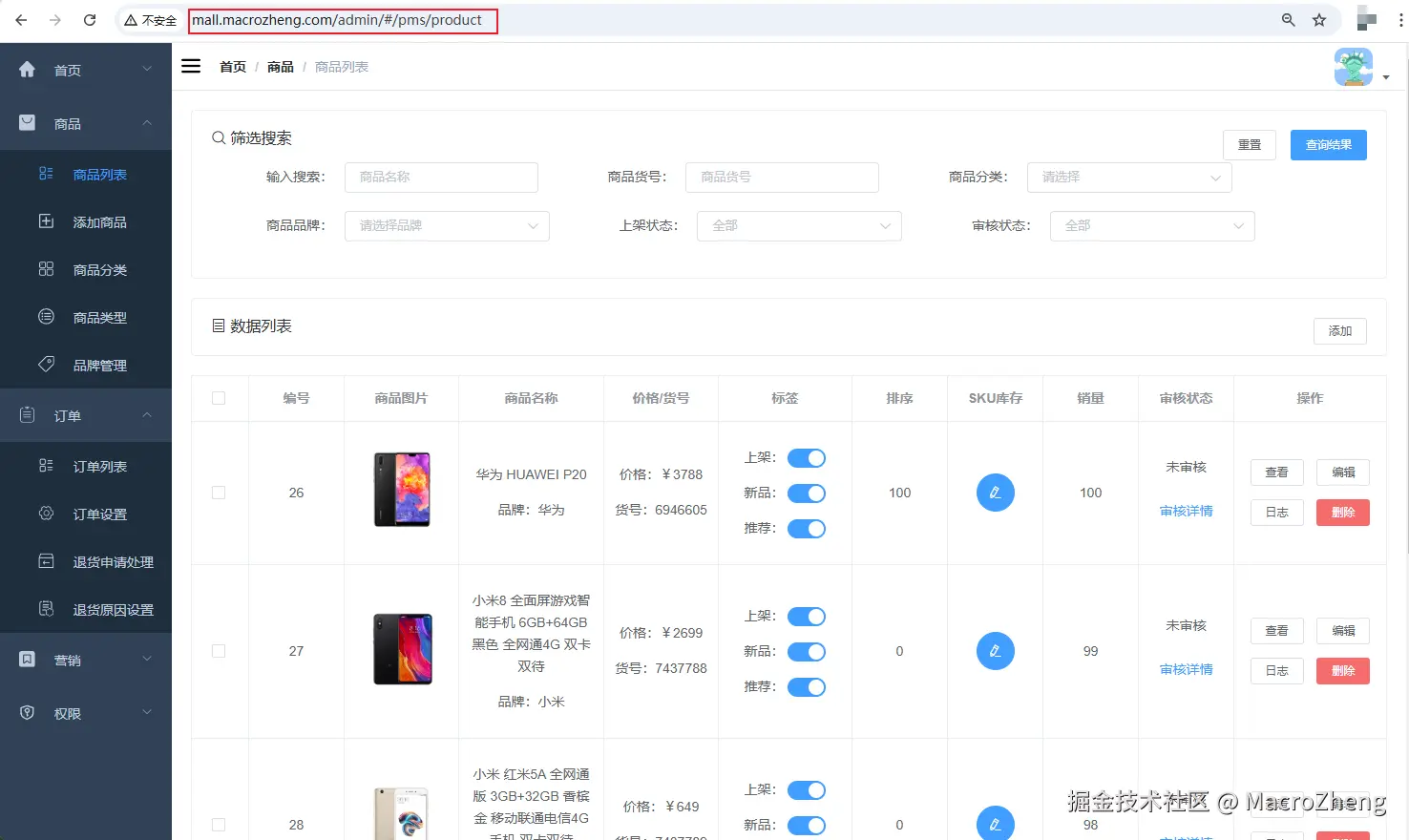The image size is (1409, 840).
Task: Open 退货申请处理 in the sidebar
Action: pyautogui.click(x=86, y=561)
